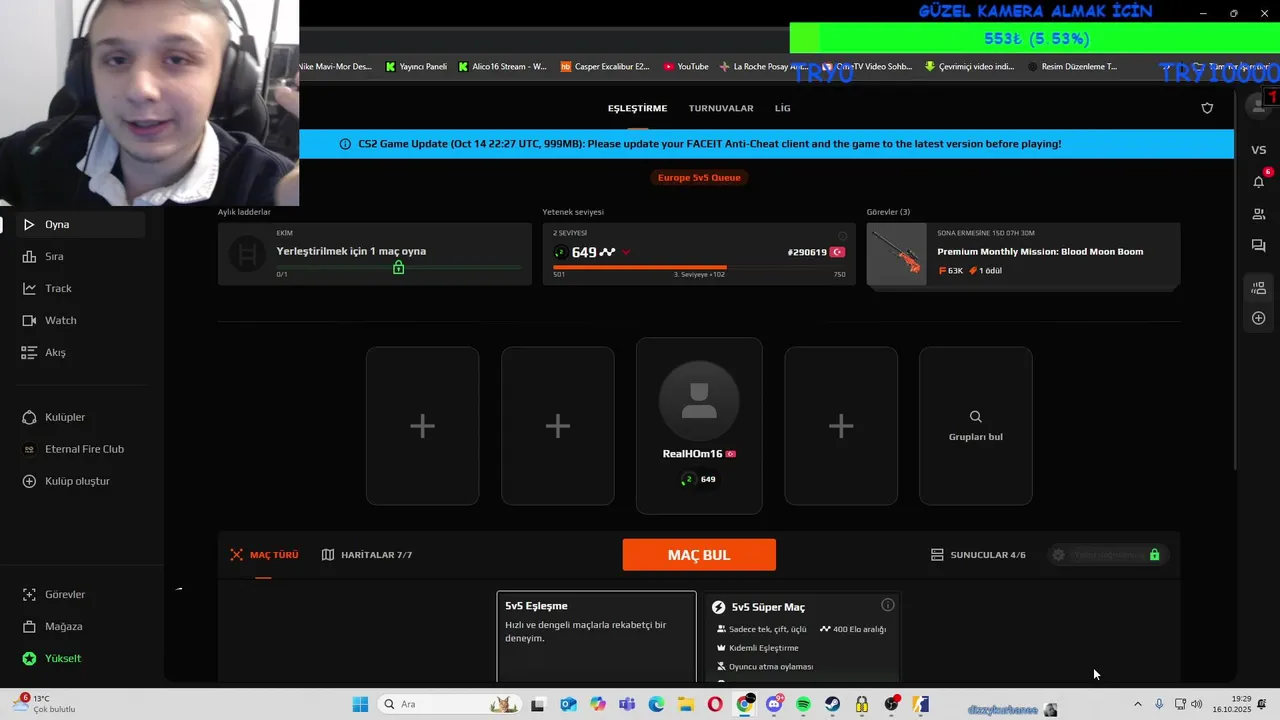Screen dimensions: 1280x720
Task: Toggle the locked premium option switch
Action: coord(1108,554)
